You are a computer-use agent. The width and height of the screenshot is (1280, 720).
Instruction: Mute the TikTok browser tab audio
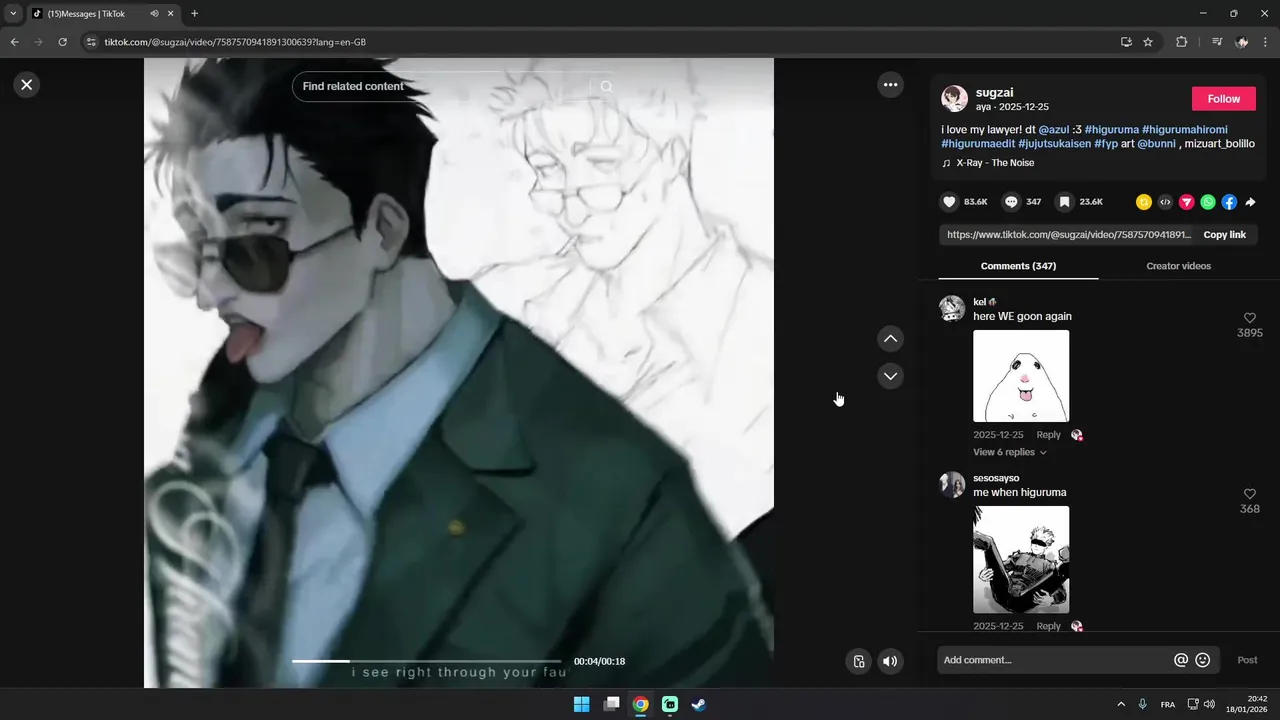click(154, 14)
